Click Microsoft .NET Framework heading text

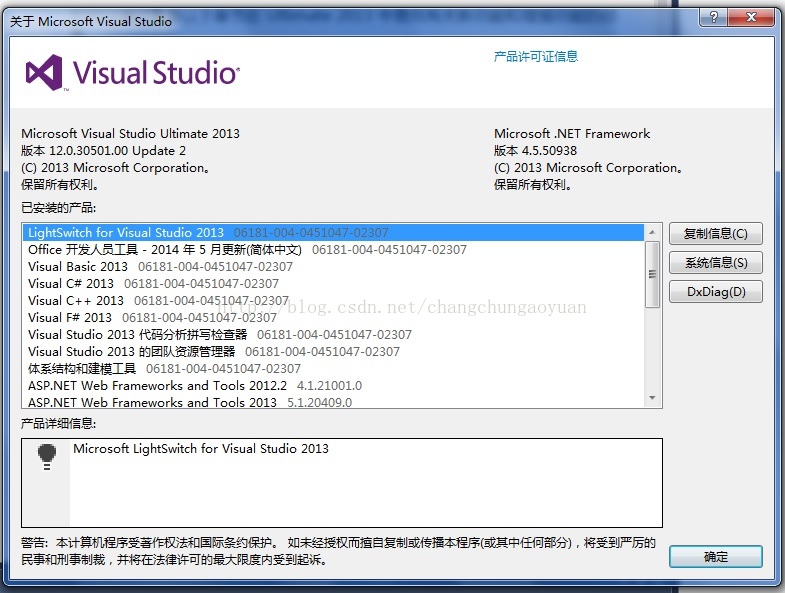click(572, 134)
